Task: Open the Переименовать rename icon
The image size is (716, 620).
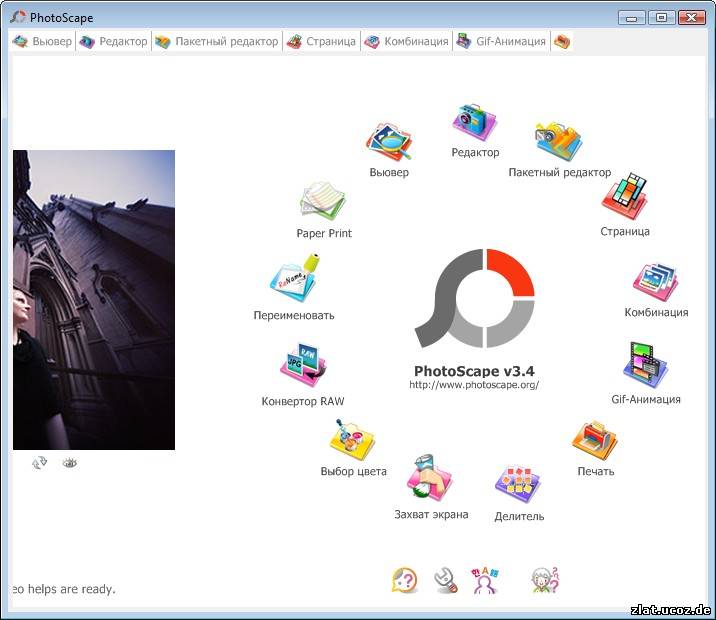Action: [x=294, y=278]
